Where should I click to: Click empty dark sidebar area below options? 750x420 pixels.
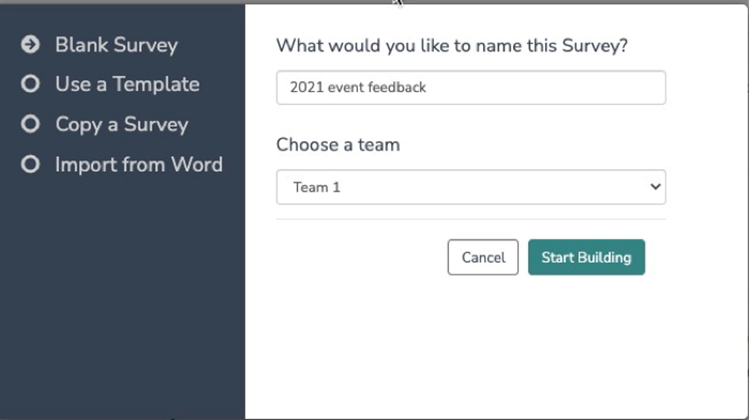120,300
